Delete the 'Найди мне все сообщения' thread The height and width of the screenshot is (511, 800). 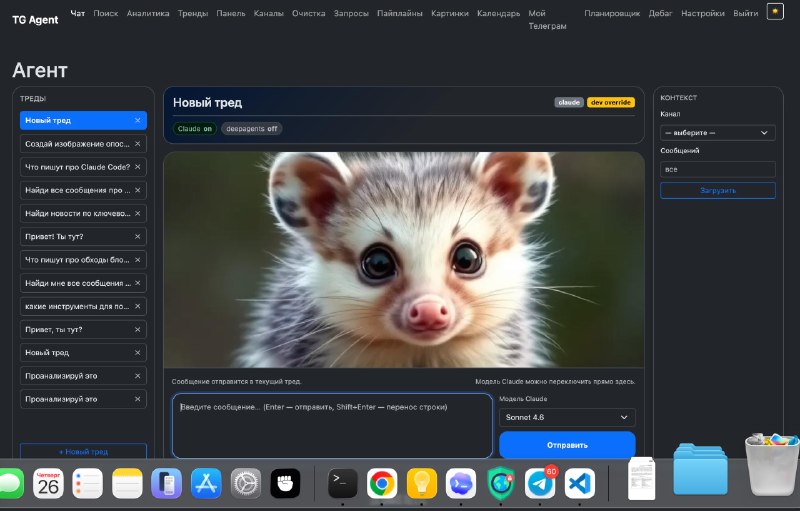tap(137, 283)
